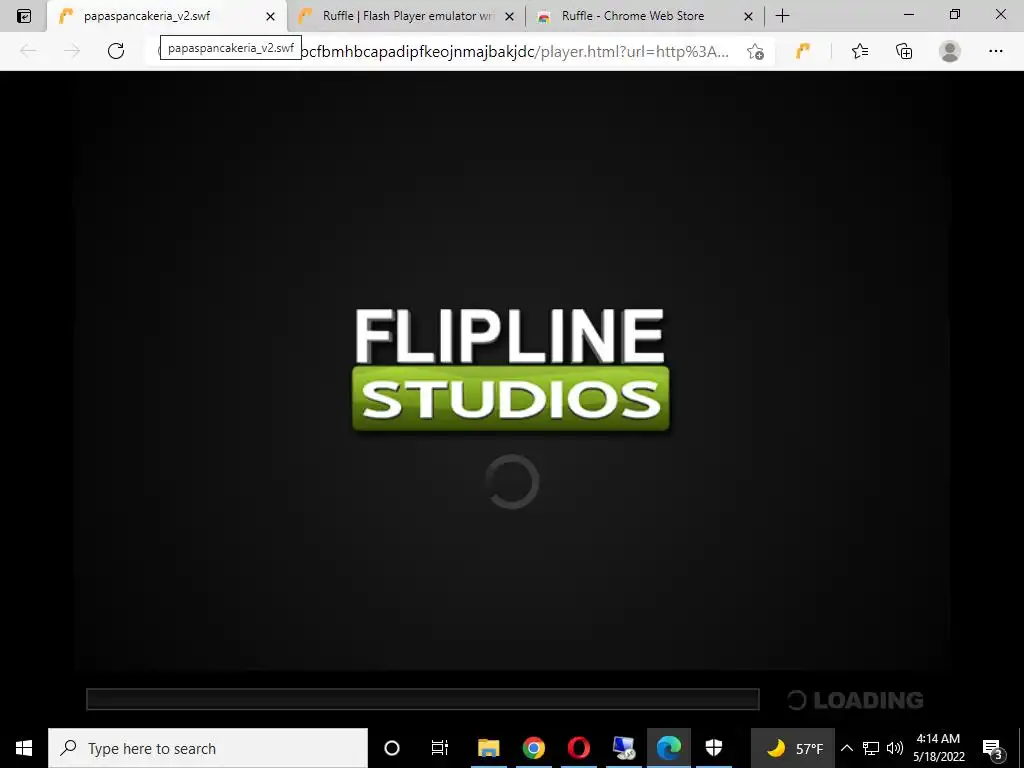Show hidden system tray icons
The height and width of the screenshot is (768, 1024).
tap(846, 748)
